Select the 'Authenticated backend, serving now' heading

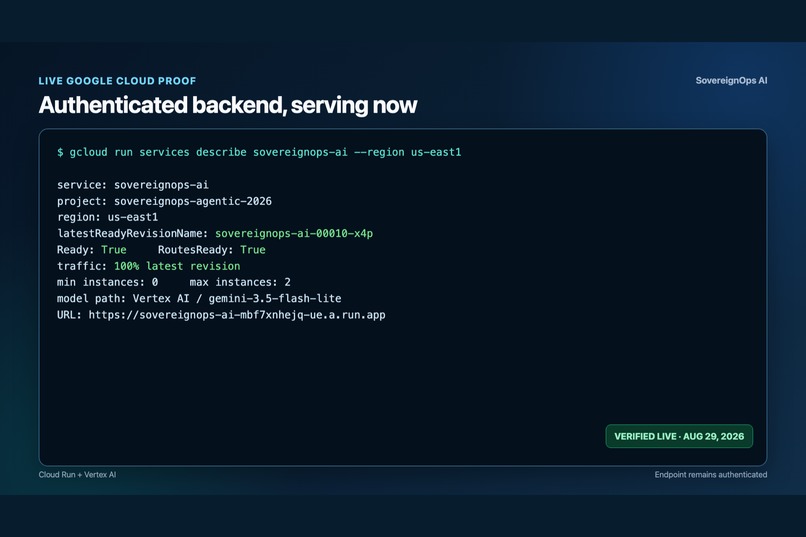[x=228, y=105]
